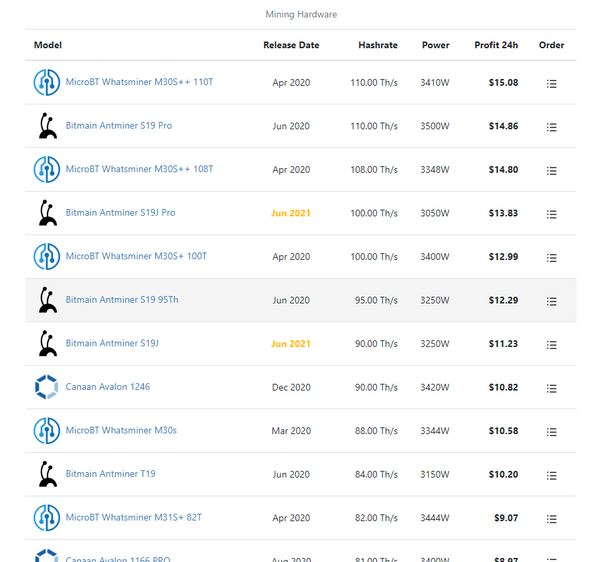The width and height of the screenshot is (600, 562).
Task: Open order list icon for Antminer S19J Pro row
Action: [551, 214]
